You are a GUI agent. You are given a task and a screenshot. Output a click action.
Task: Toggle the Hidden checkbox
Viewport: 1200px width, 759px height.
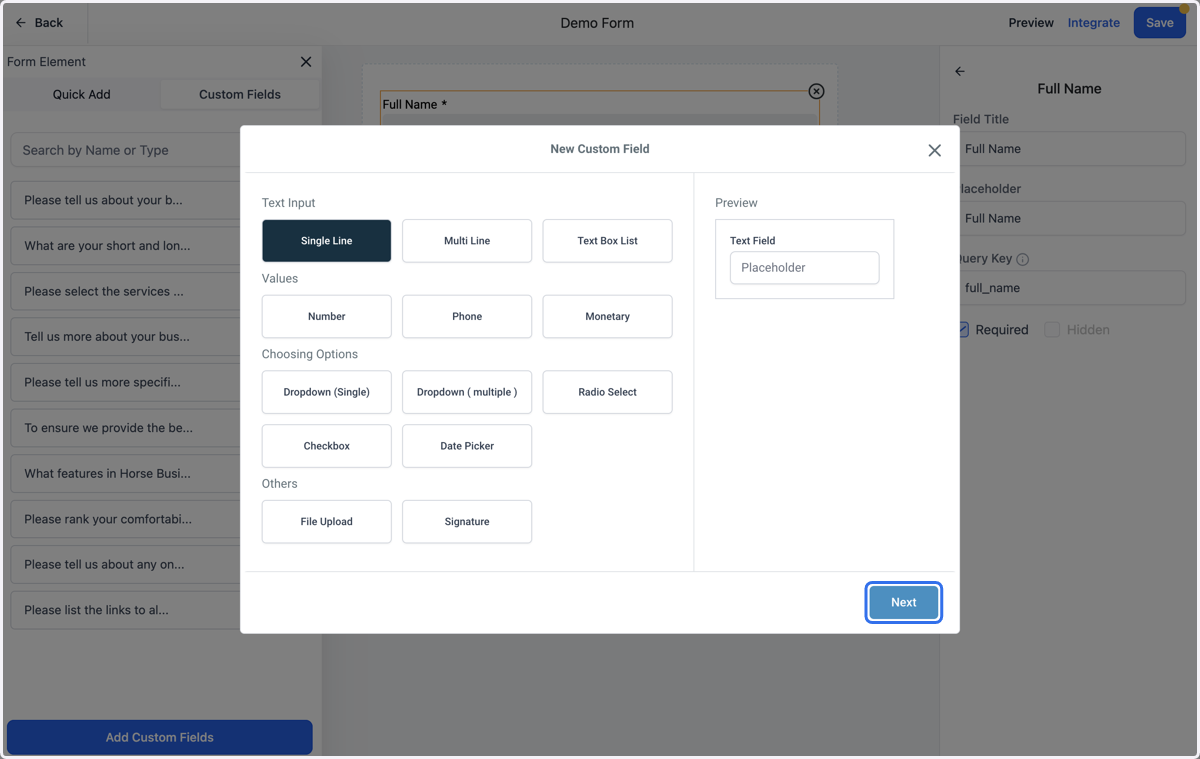click(x=1052, y=330)
